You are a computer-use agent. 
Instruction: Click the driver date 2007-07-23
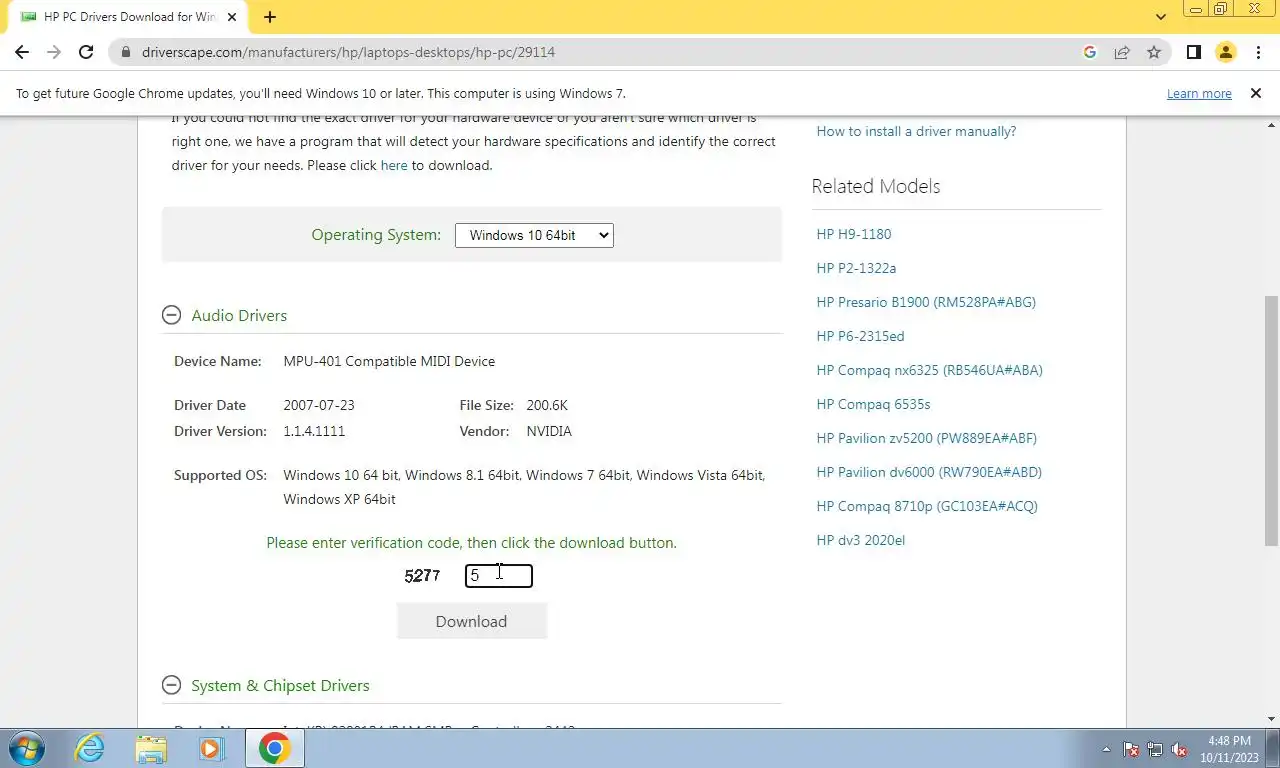pos(319,405)
